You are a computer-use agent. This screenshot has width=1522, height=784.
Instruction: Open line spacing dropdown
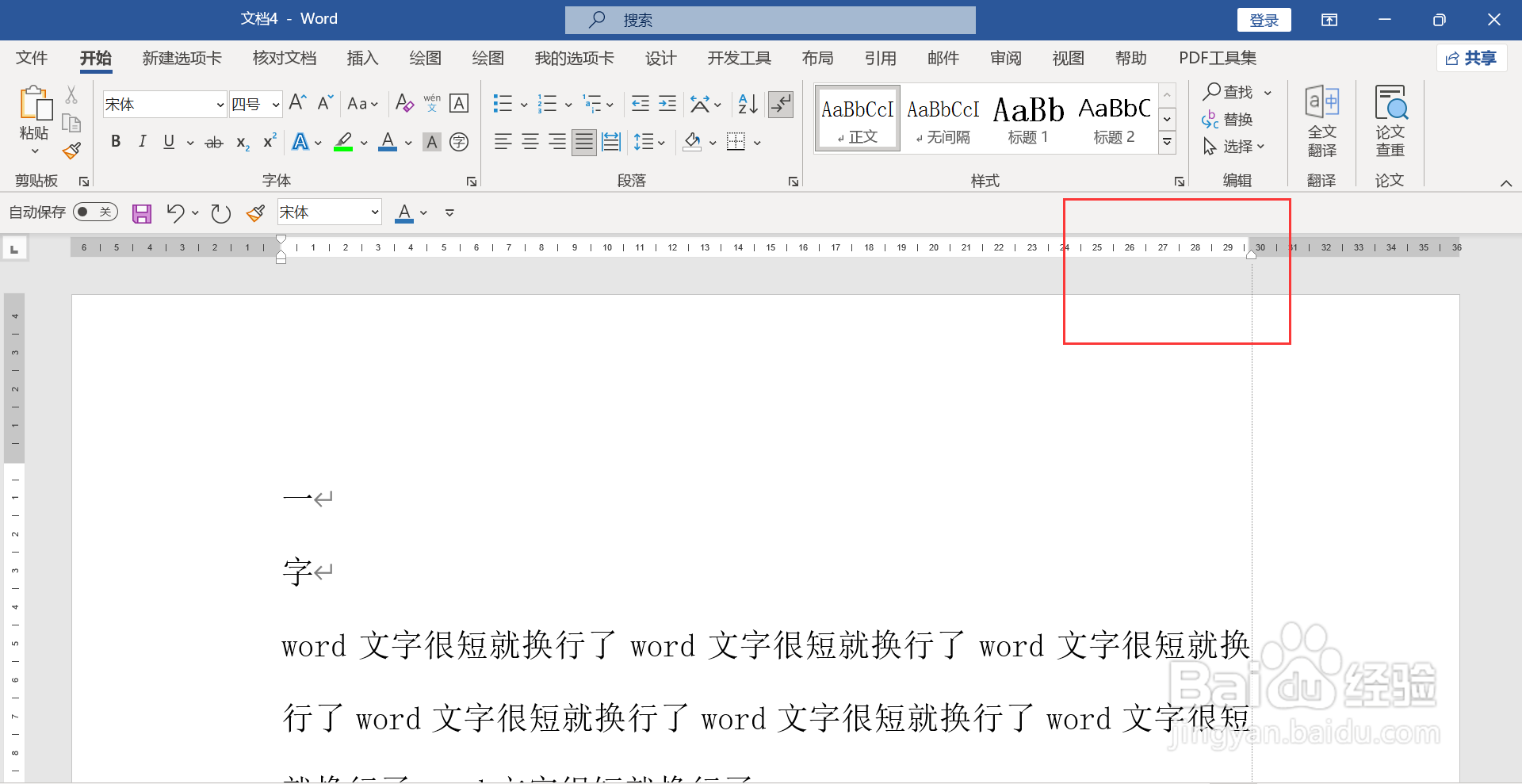(x=649, y=142)
